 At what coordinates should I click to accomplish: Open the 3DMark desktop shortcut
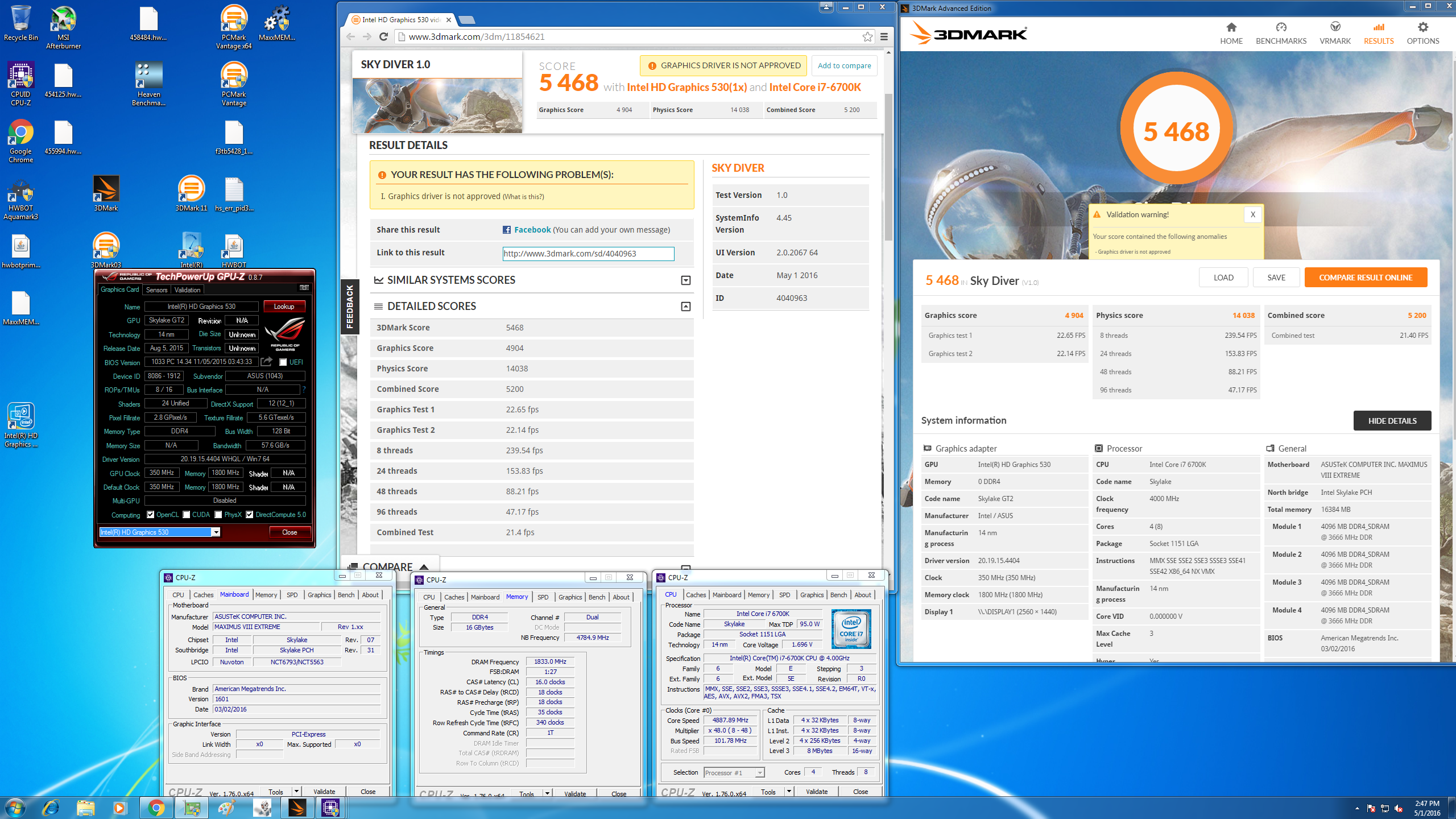point(106,193)
